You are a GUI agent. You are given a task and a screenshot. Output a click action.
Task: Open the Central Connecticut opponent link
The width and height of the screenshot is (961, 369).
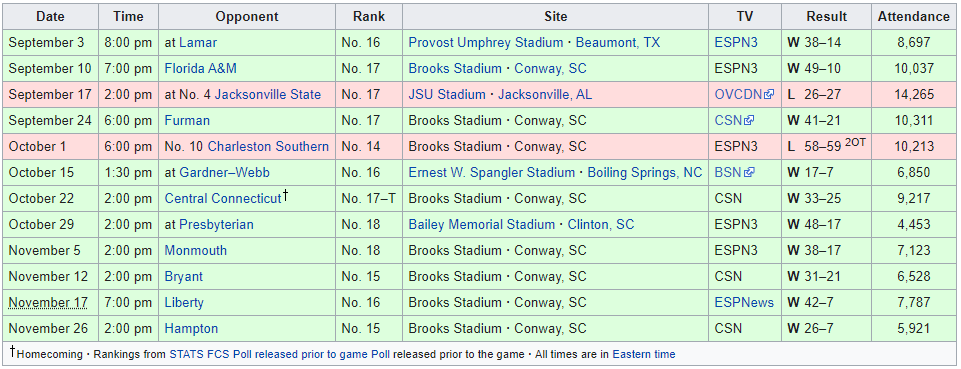(222, 199)
